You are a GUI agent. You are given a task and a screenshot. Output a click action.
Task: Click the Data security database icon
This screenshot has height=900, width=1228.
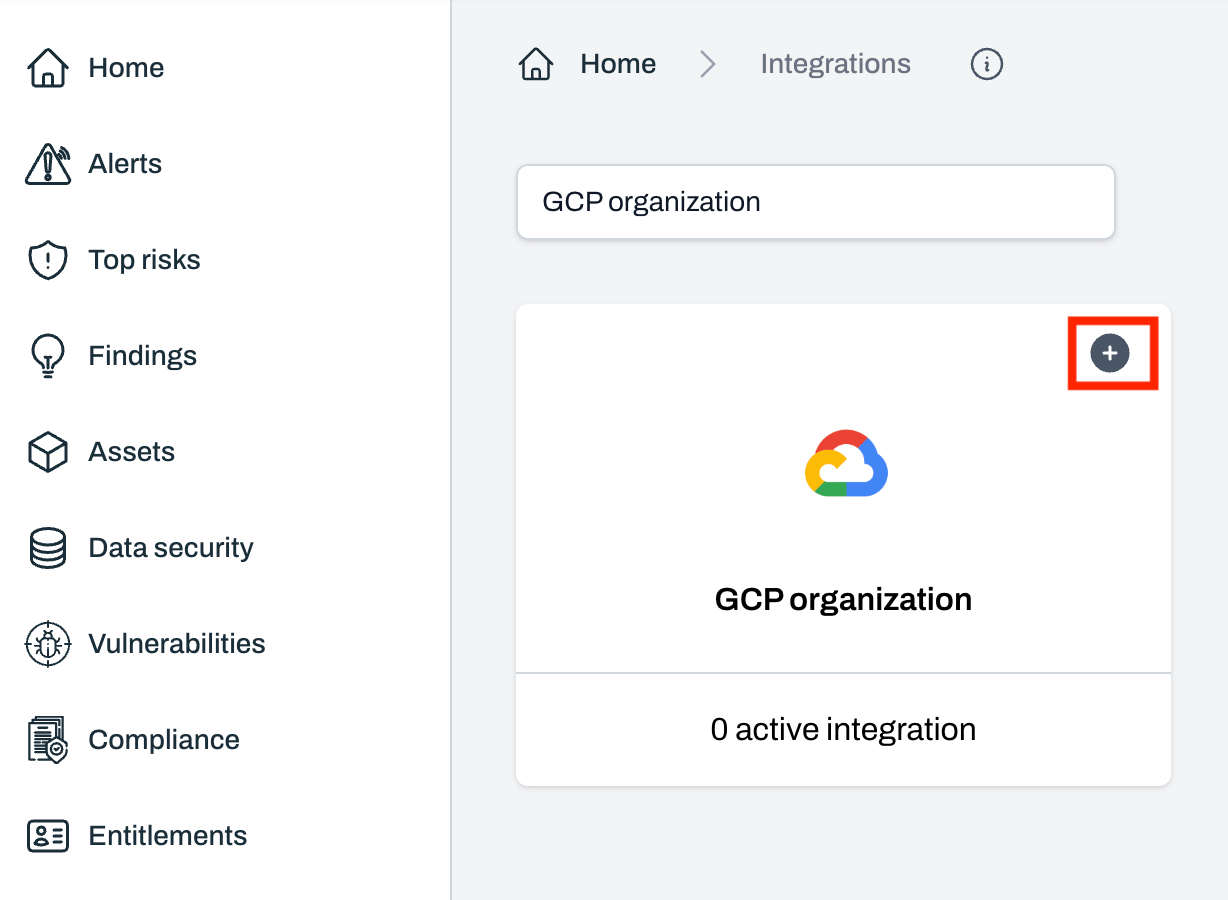(48, 548)
